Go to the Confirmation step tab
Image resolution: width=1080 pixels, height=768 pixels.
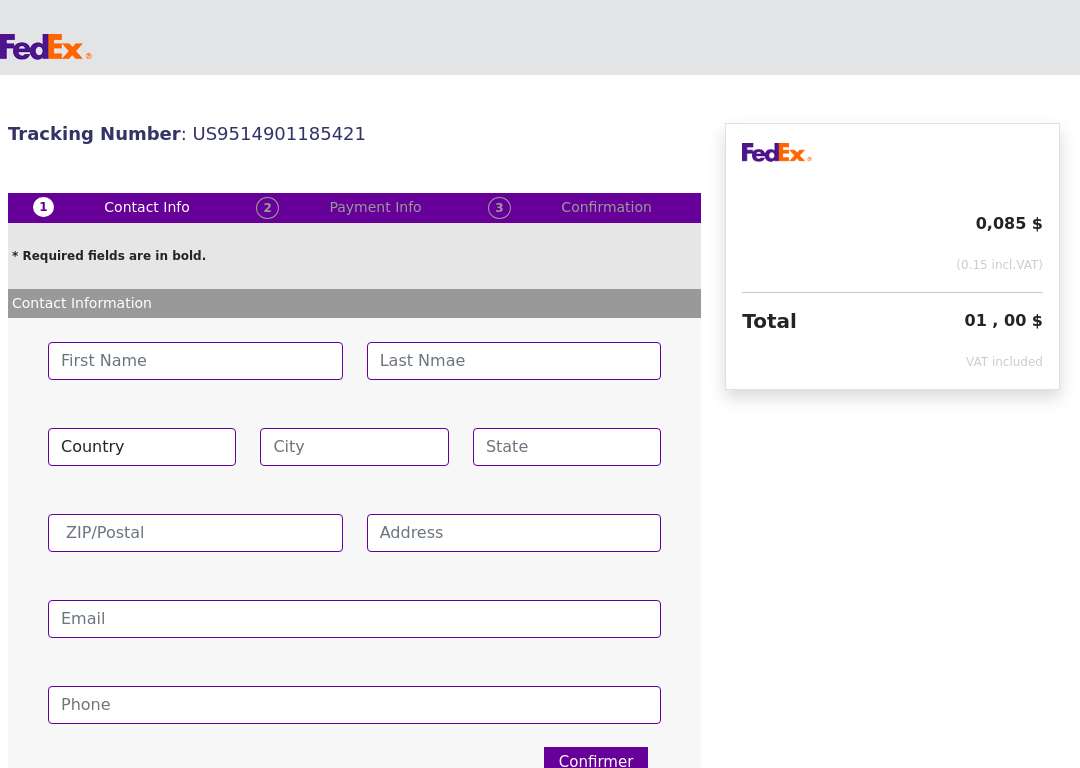pos(606,207)
